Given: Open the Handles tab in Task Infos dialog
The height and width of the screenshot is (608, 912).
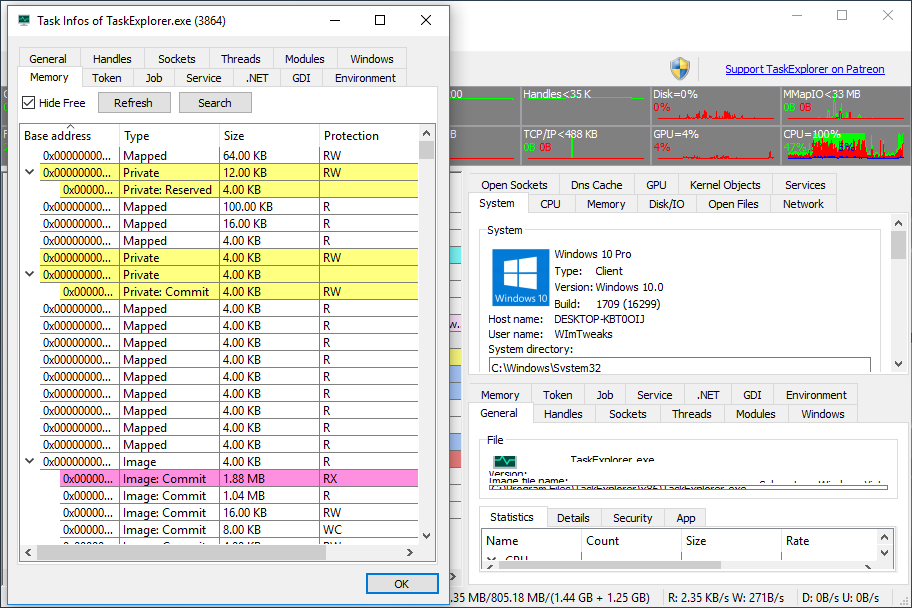Looking at the screenshot, I should (112, 59).
